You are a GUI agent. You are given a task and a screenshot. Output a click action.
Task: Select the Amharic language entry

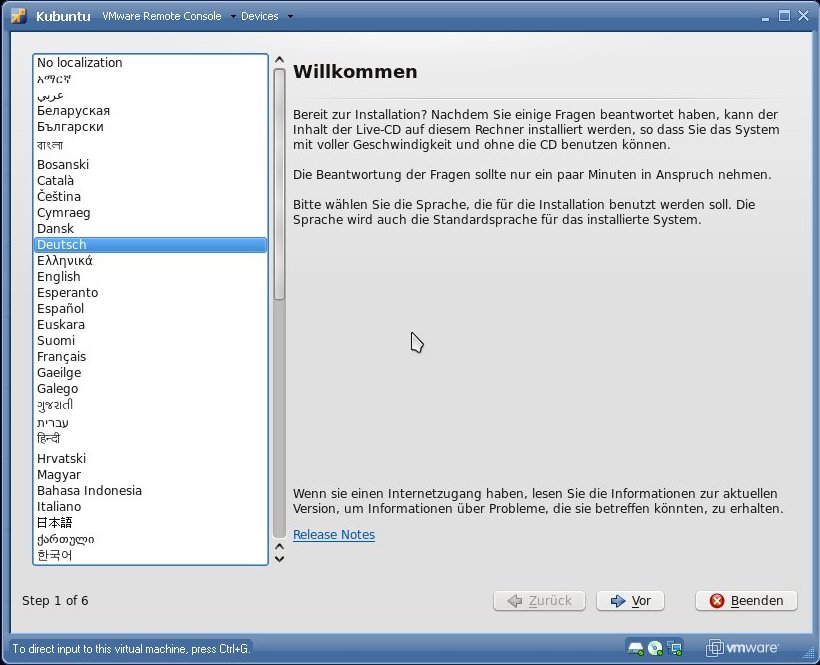pos(151,79)
